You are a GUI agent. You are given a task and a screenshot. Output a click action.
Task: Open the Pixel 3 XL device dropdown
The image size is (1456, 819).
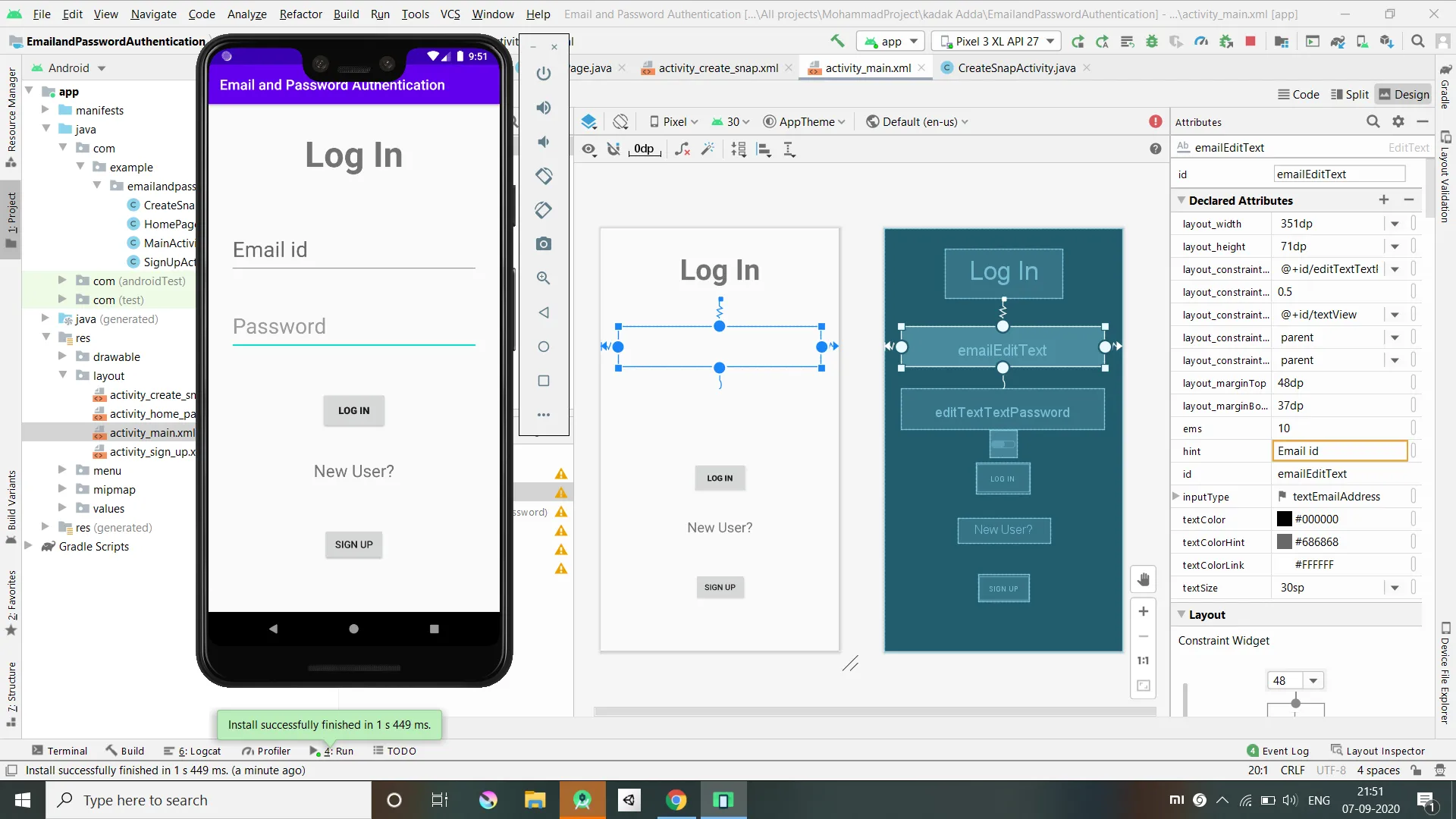pos(997,42)
